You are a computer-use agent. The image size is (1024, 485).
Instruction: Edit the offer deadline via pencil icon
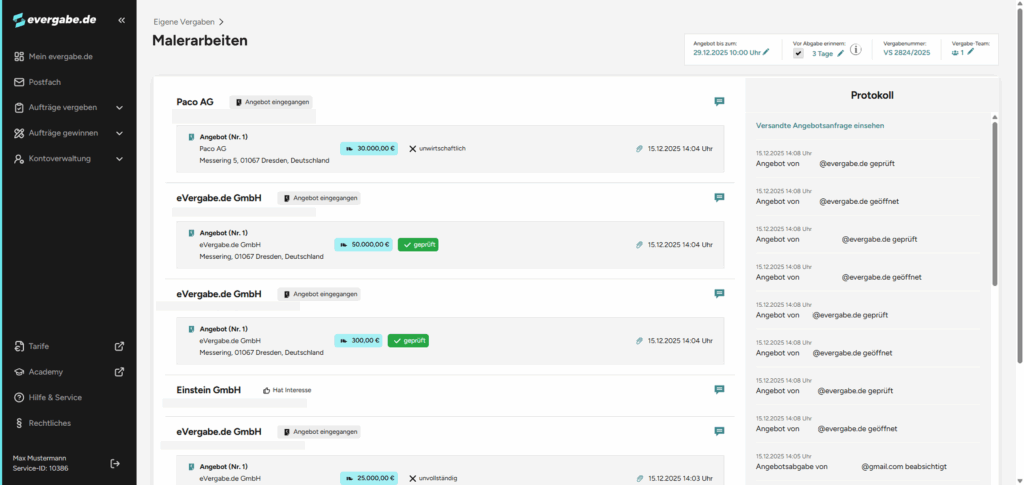[766, 52]
